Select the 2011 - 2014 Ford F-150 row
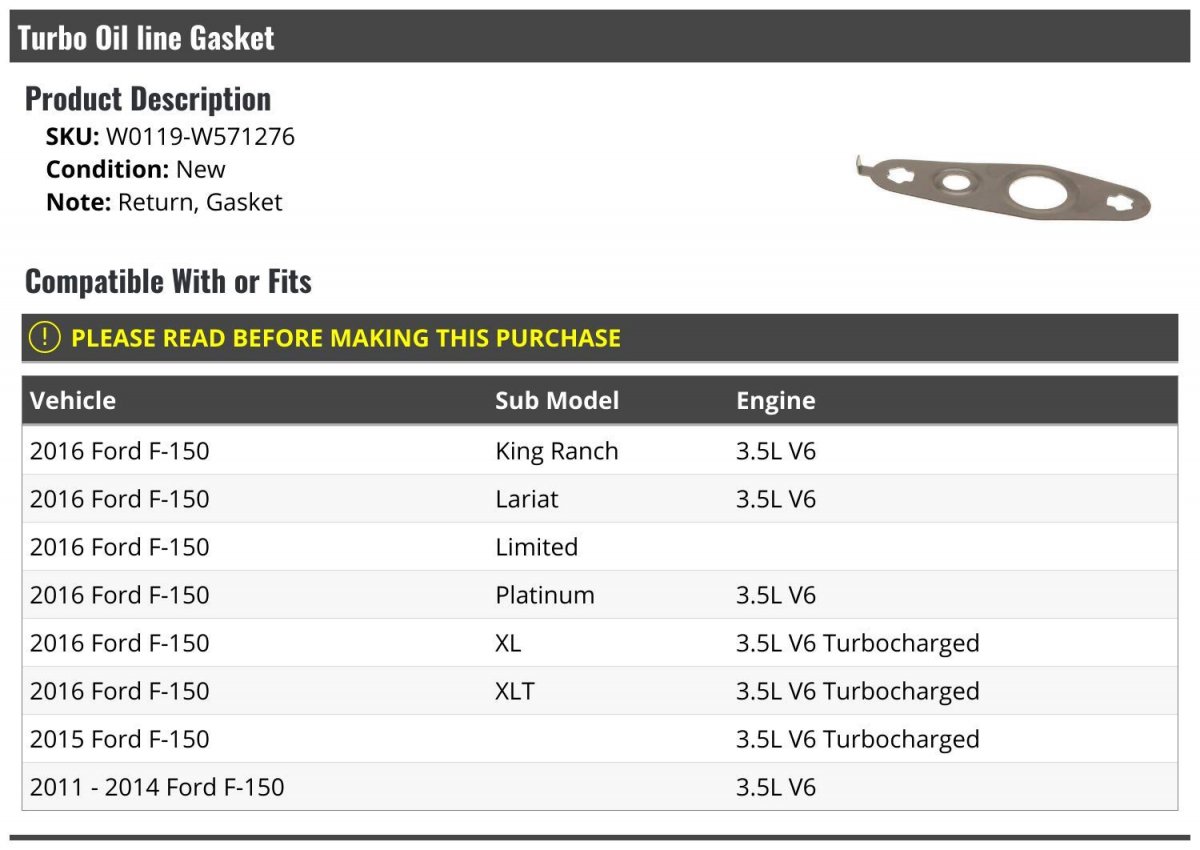This screenshot has height=850, width=1200. point(600,787)
